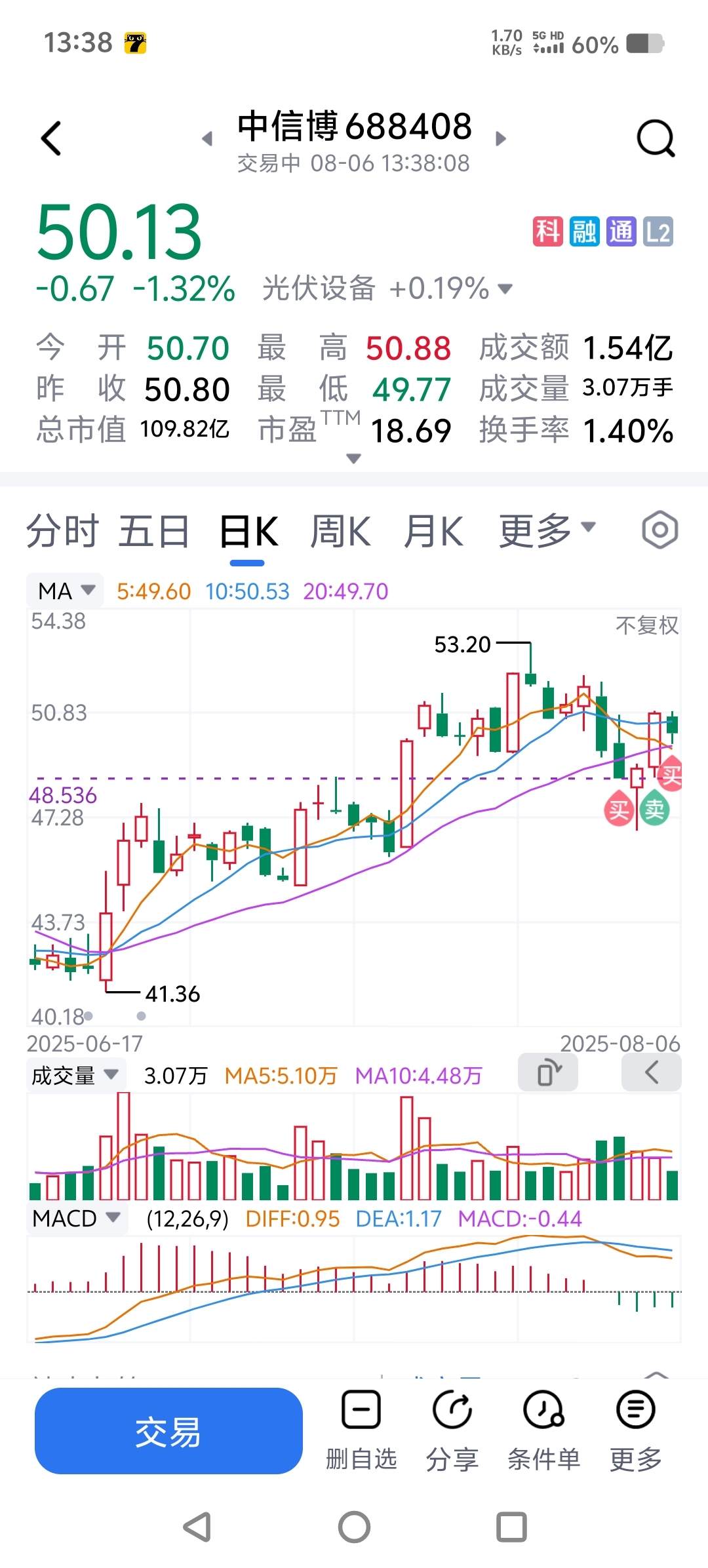
Task: Tap the 48.536 cost line label
Action: 63,795
